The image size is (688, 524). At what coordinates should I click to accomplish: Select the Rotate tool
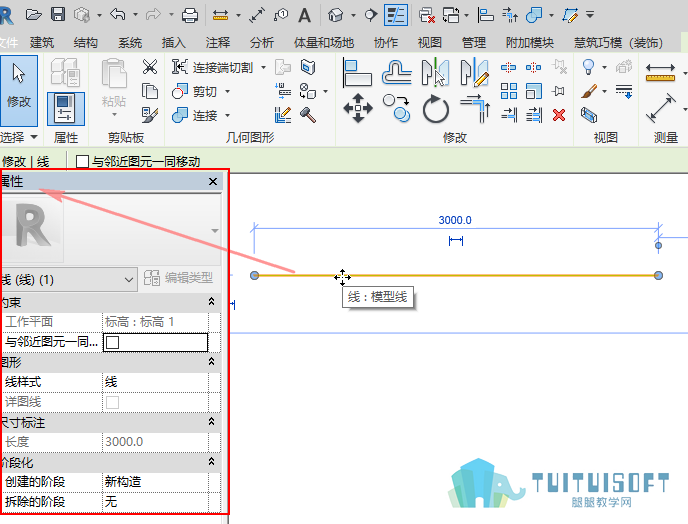click(x=436, y=108)
